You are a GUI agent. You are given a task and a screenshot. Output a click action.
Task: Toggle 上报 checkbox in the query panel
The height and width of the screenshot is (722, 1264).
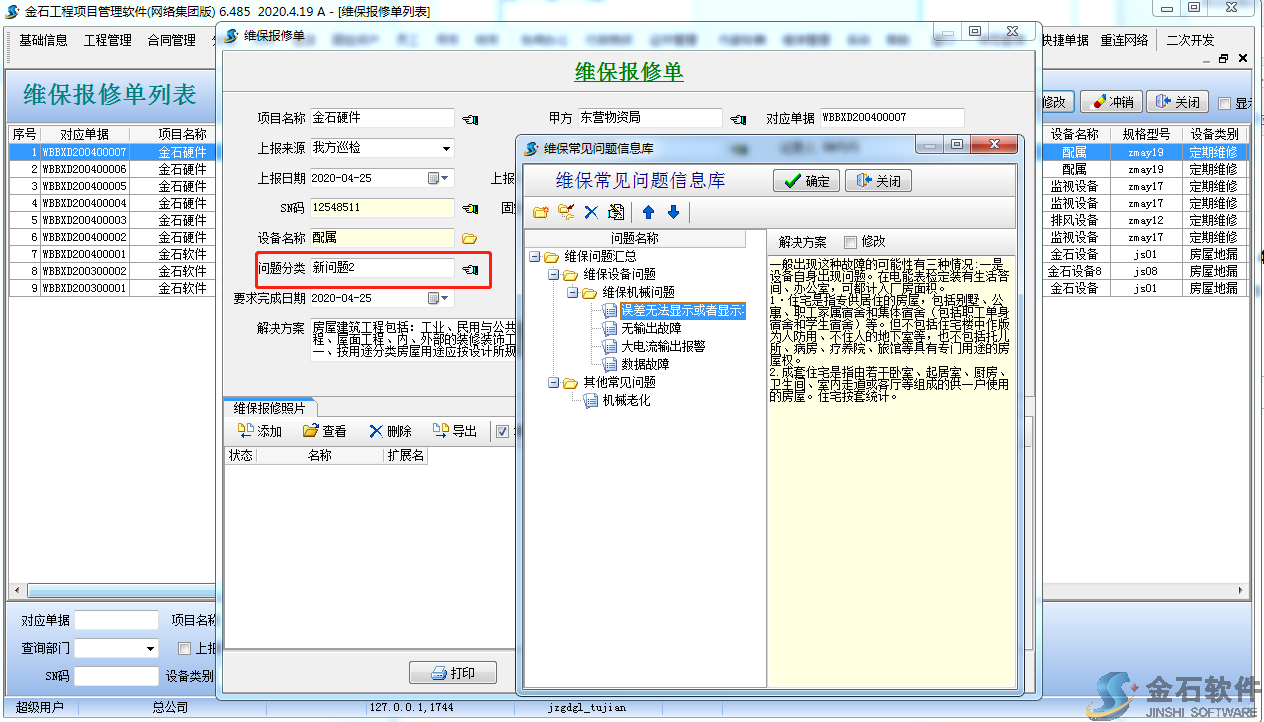coord(184,648)
